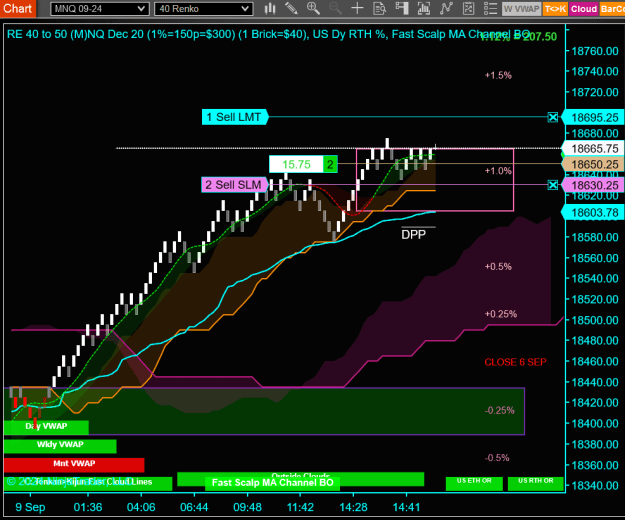Open the indicators line icon
The height and width of the screenshot is (520, 625).
point(446,8)
